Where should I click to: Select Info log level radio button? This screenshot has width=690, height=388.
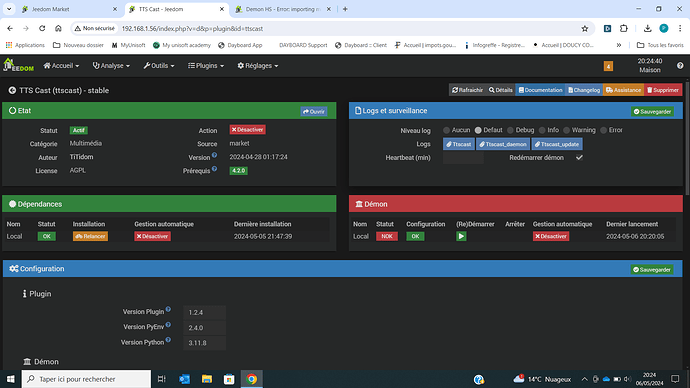point(542,130)
